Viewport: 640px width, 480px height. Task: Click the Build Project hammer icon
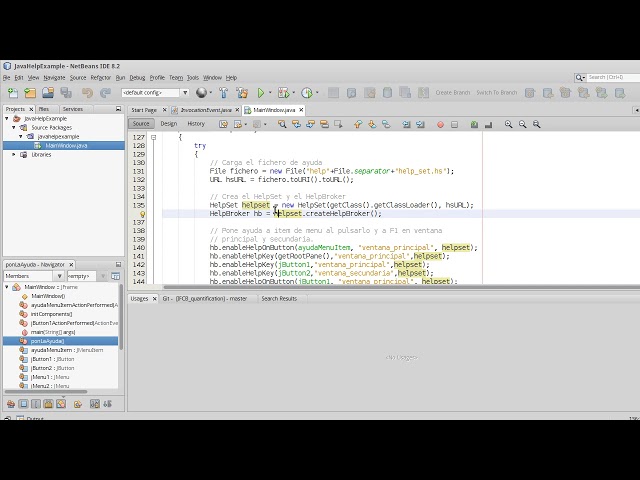223,93
